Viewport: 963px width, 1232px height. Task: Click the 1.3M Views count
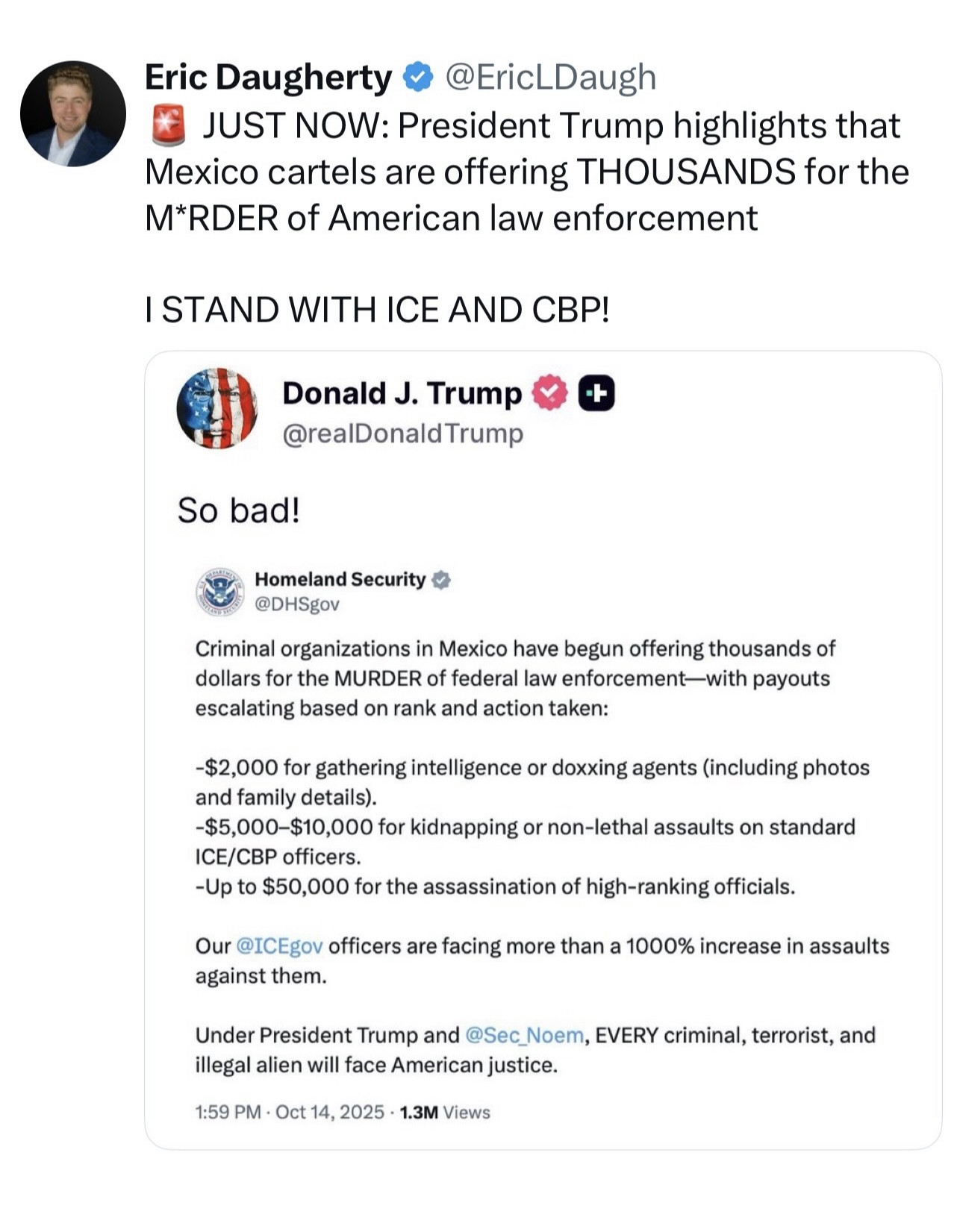pyautogui.click(x=445, y=1113)
